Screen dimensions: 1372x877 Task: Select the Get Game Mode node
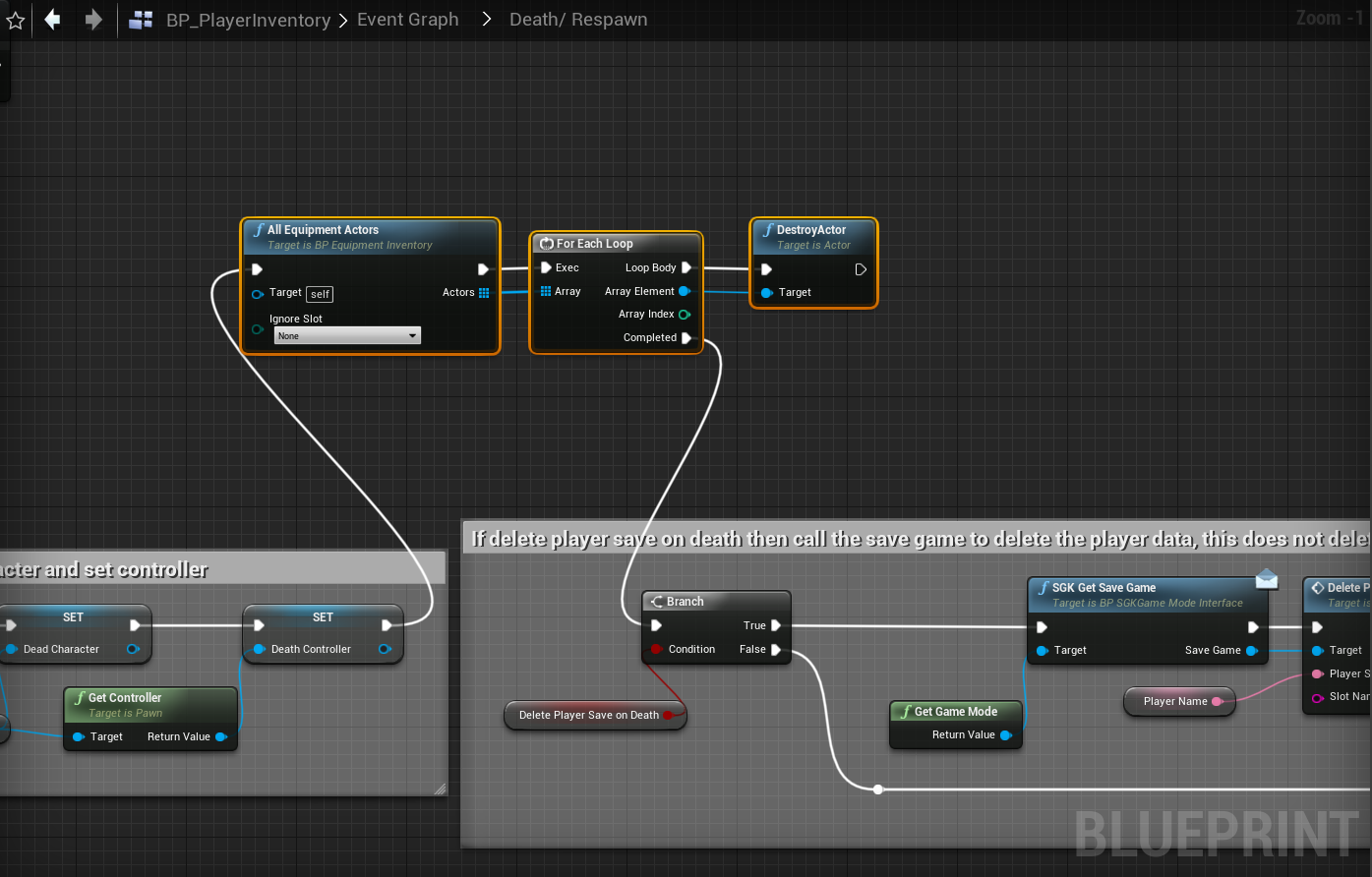pyautogui.click(x=955, y=712)
